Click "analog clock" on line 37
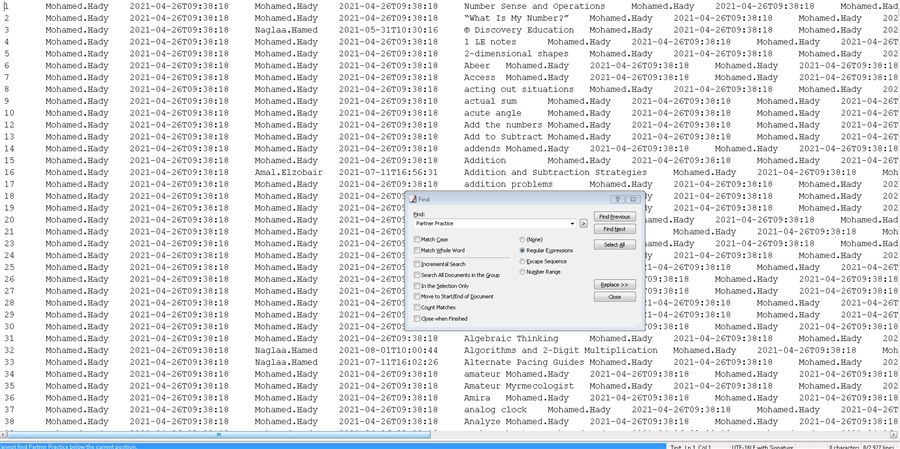 495,410
